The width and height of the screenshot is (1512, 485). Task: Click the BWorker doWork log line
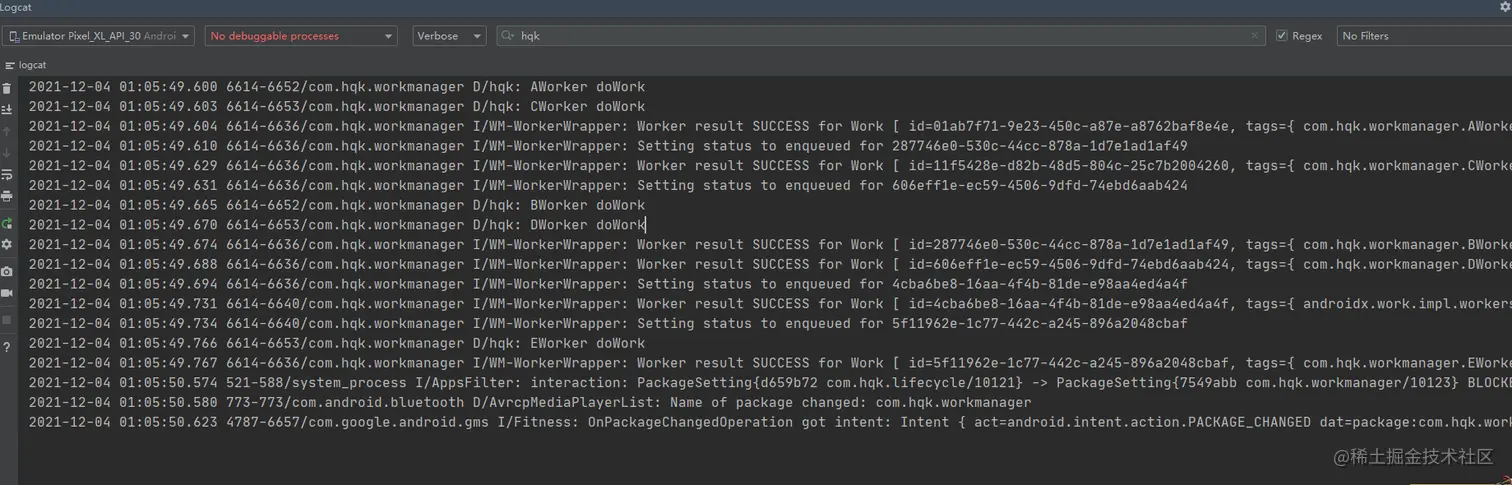click(x=336, y=205)
